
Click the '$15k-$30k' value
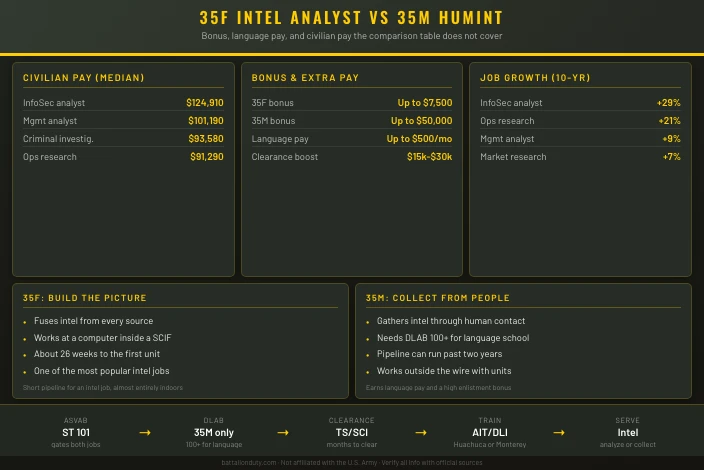tap(429, 157)
